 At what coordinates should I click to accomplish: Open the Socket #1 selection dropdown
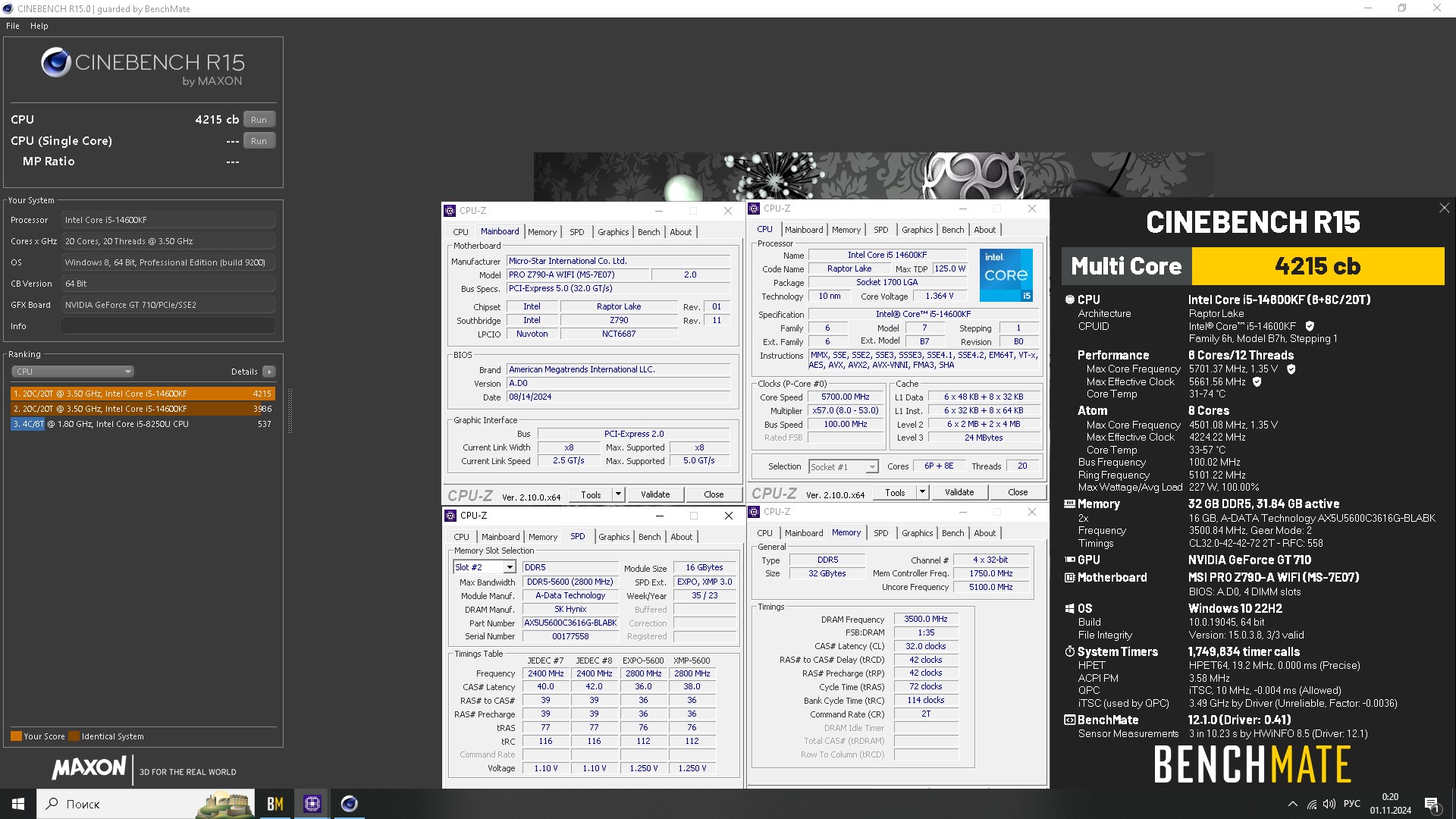point(843,467)
